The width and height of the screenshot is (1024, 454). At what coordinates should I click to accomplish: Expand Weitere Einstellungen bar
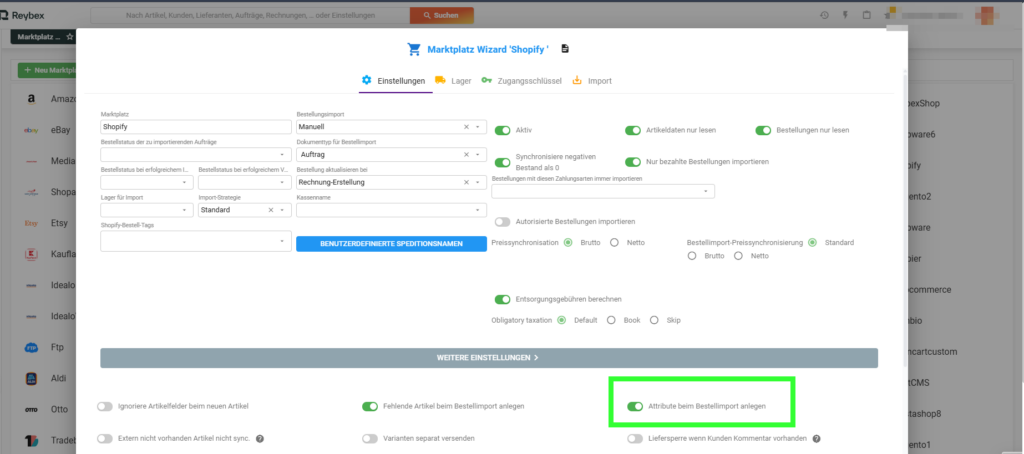coord(488,358)
